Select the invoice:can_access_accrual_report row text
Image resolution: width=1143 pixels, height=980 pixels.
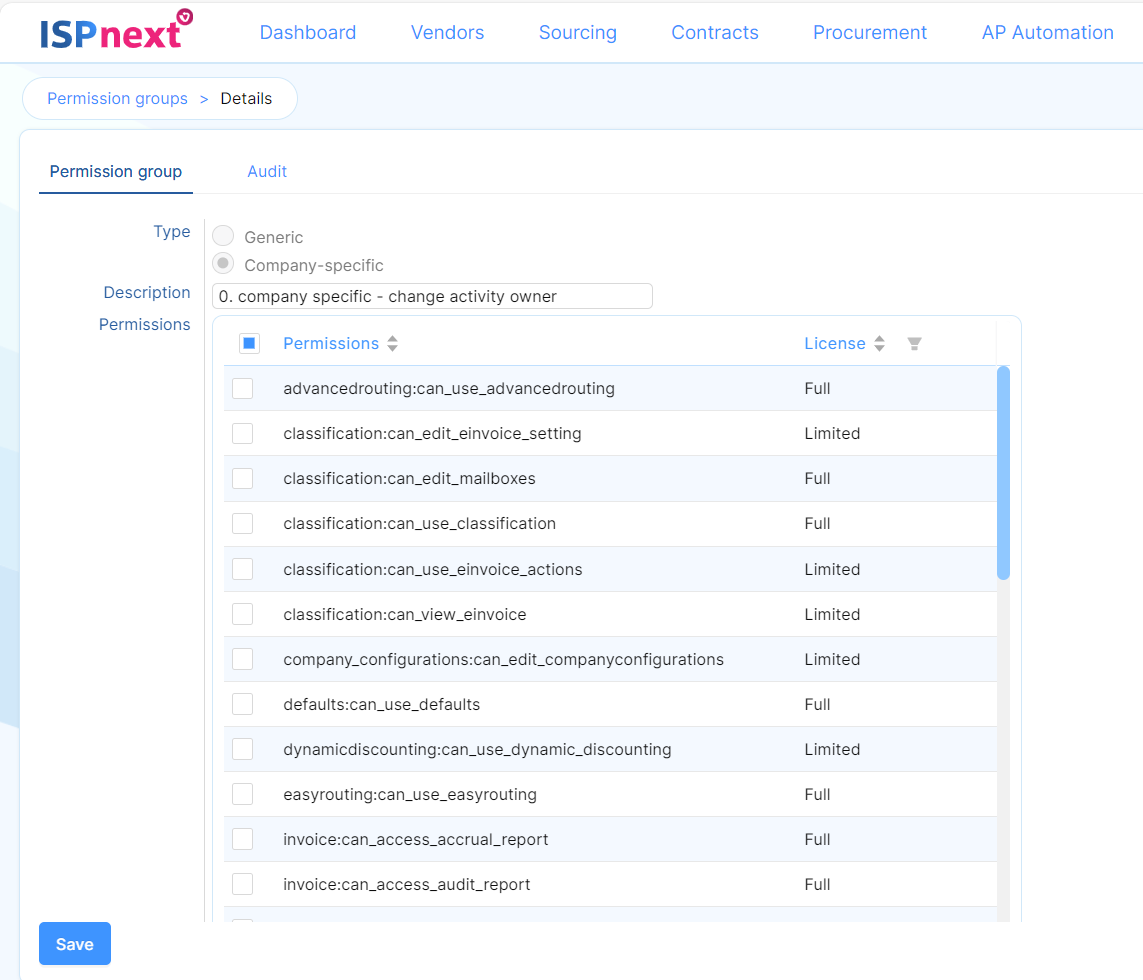(416, 840)
